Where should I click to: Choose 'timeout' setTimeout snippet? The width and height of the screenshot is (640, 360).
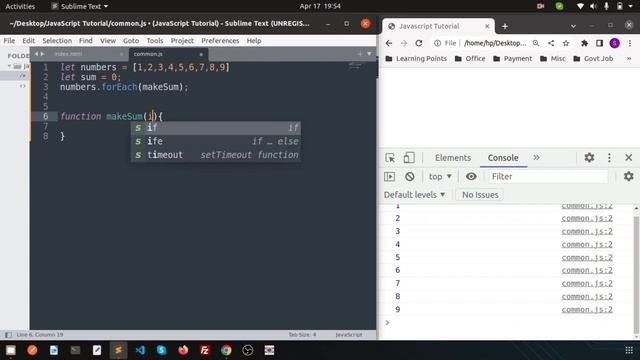216,155
